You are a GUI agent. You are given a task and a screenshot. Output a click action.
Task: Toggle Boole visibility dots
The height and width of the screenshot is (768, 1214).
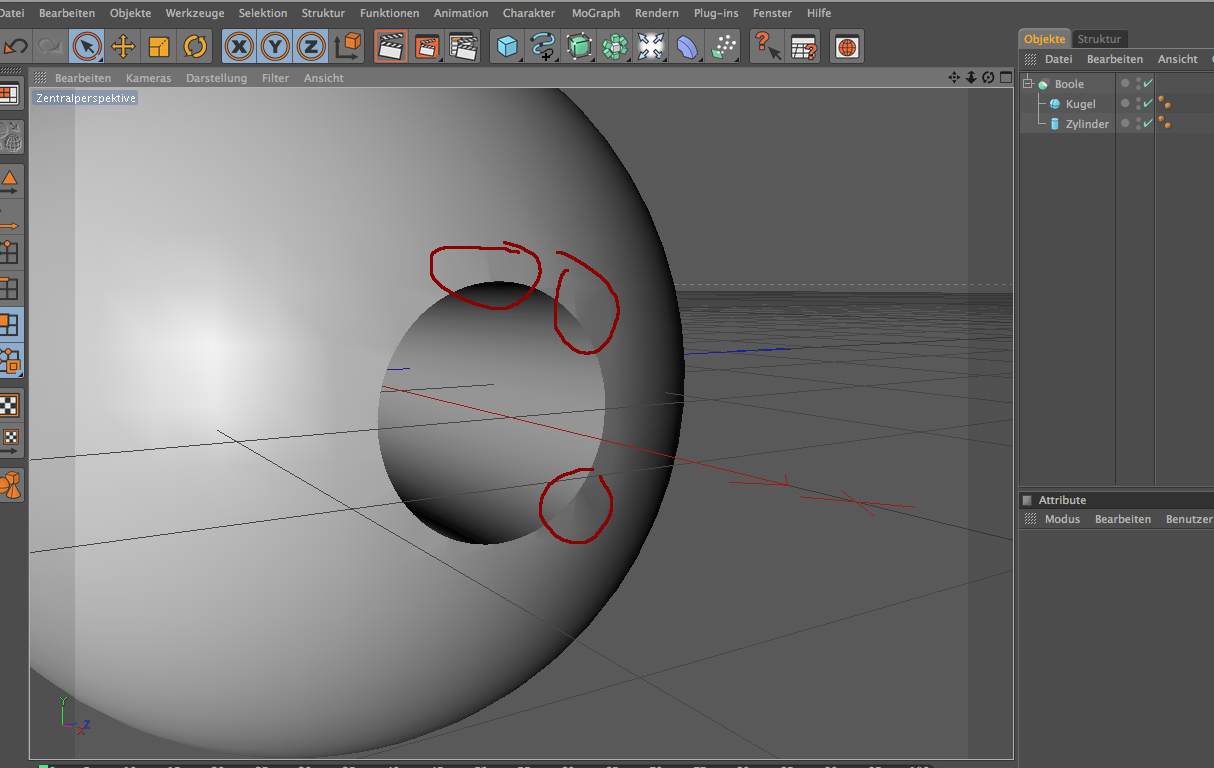(x=1138, y=84)
